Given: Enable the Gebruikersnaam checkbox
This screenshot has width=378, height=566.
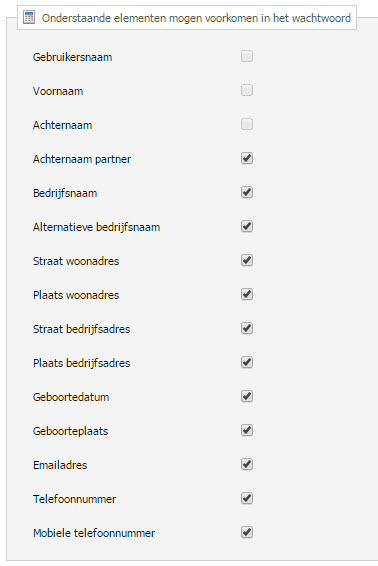Looking at the screenshot, I should point(247,56).
